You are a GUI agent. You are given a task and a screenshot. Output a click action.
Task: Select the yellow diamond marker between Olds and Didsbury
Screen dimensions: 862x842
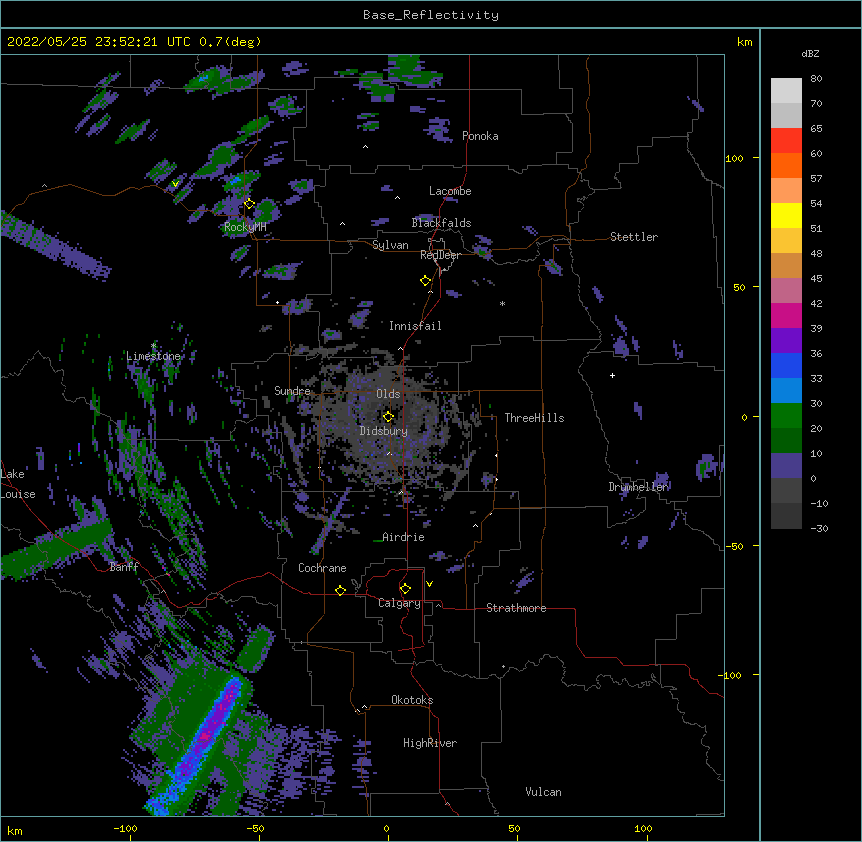(x=388, y=417)
